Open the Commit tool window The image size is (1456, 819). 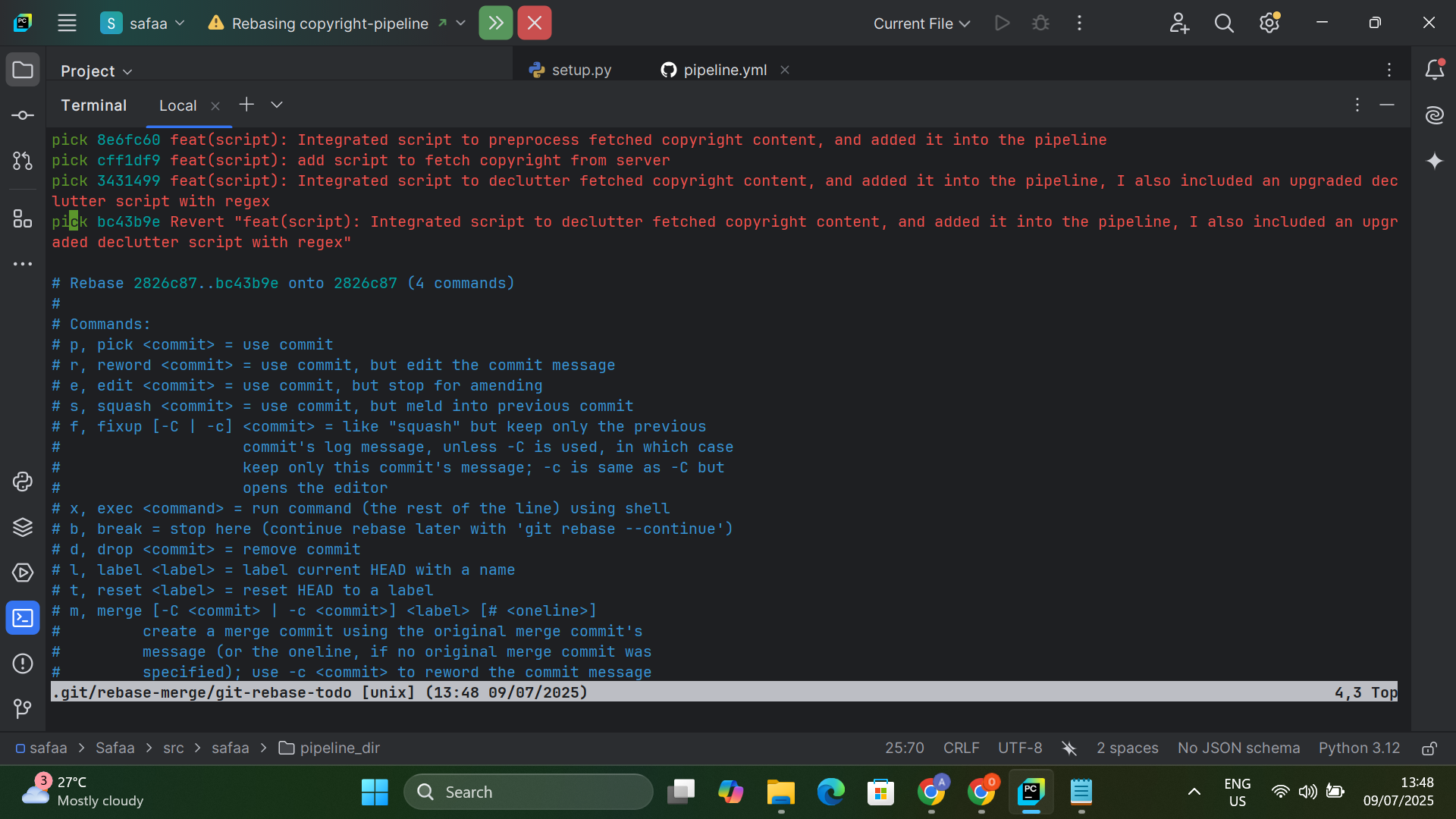23,115
